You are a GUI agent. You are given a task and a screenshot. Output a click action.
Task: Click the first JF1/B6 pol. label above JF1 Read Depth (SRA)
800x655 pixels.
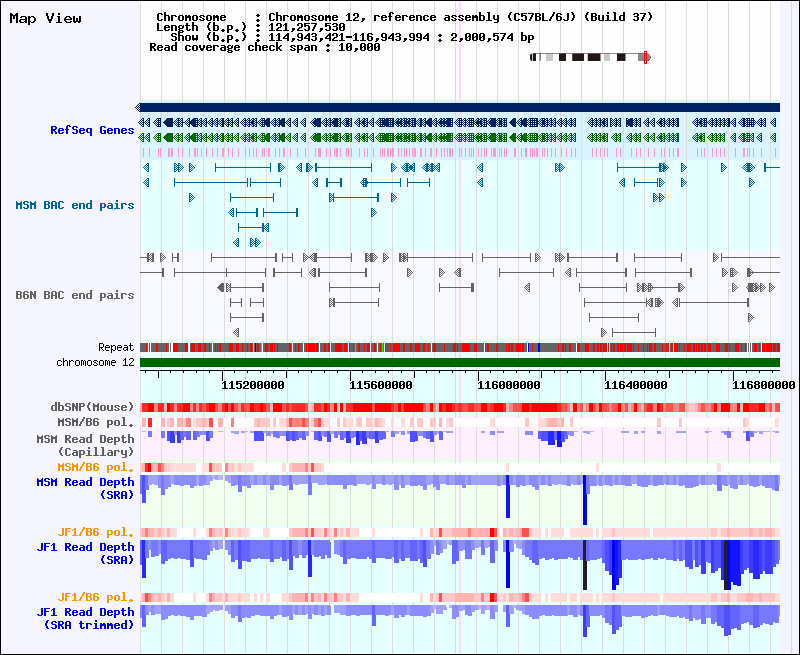pos(95,532)
